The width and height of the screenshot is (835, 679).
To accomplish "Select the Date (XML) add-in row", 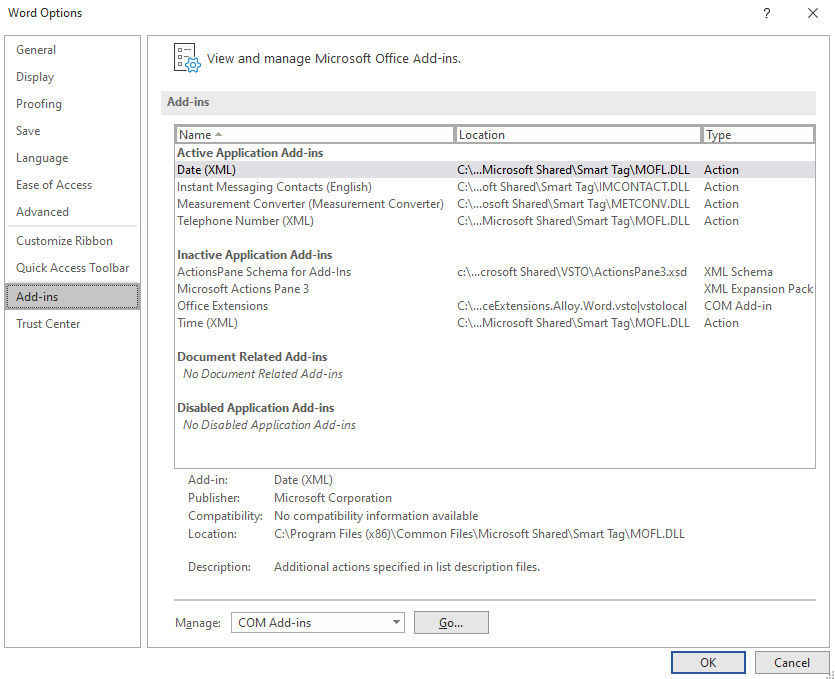I will pyautogui.click(x=495, y=170).
